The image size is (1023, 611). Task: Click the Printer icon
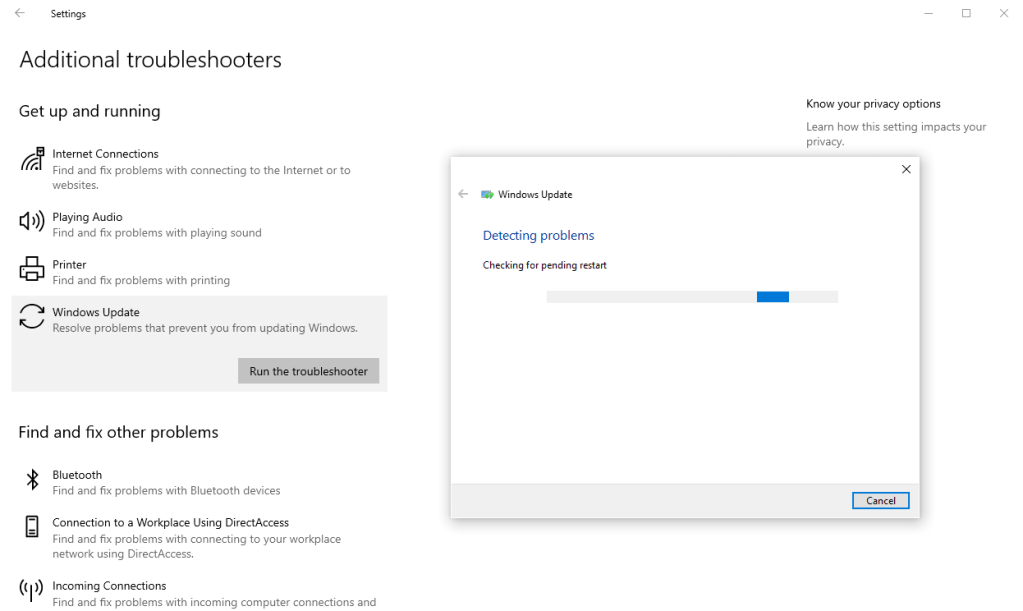(32, 270)
